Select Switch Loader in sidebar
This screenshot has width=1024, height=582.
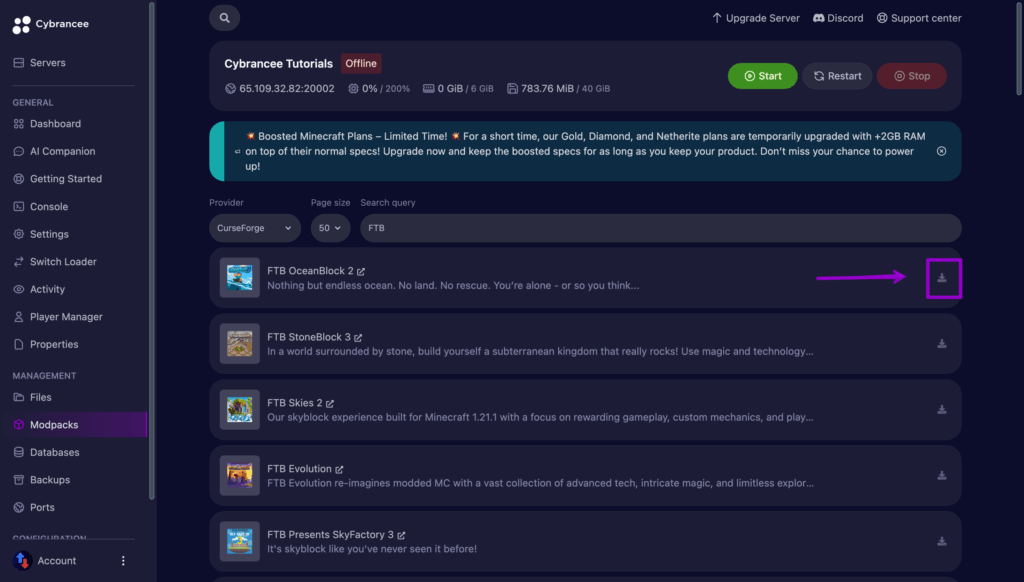pyautogui.click(x=63, y=262)
